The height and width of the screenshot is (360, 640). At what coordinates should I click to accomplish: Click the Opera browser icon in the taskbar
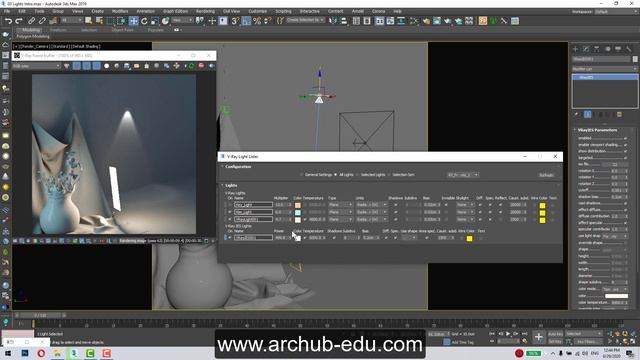pyautogui.click(x=41, y=353)
